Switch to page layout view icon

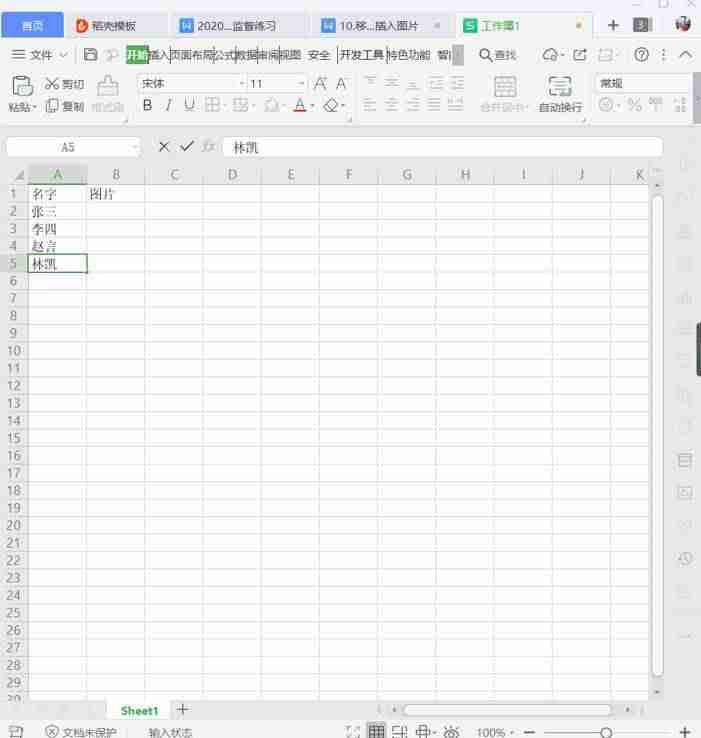[x=400, y=731]
